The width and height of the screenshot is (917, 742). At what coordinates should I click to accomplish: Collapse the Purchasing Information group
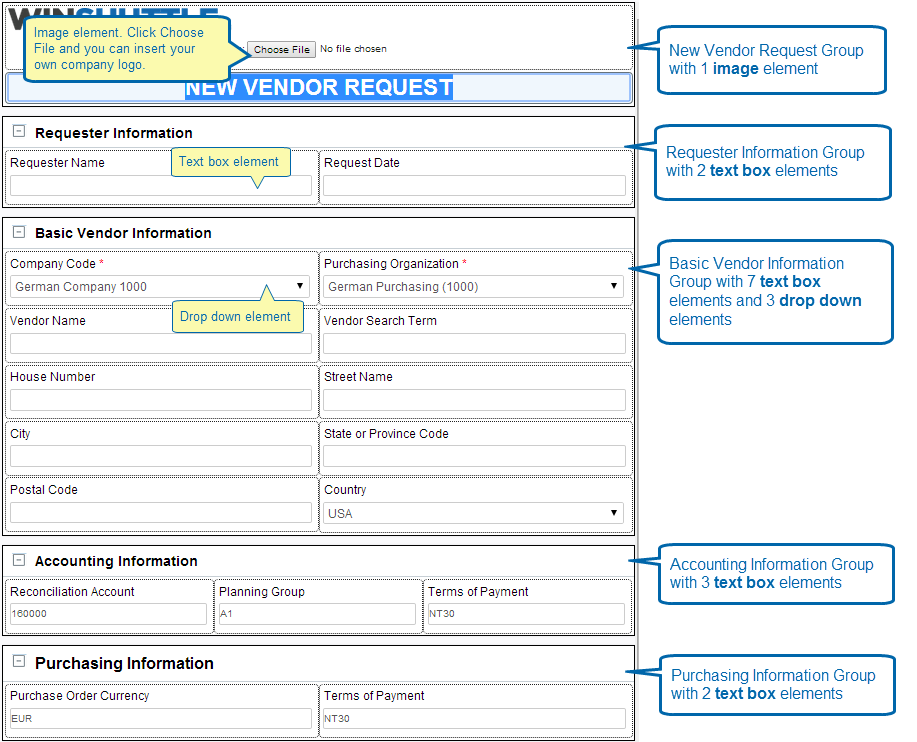coord(19,661)
